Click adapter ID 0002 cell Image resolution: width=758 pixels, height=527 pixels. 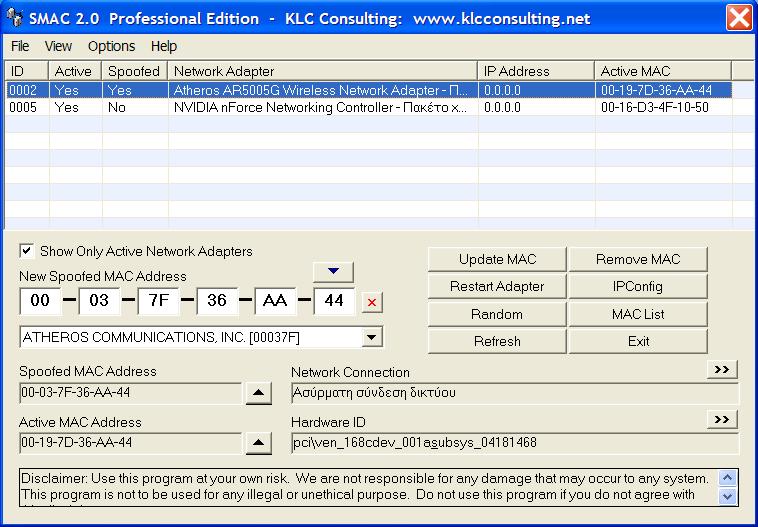tap(23, 90)
